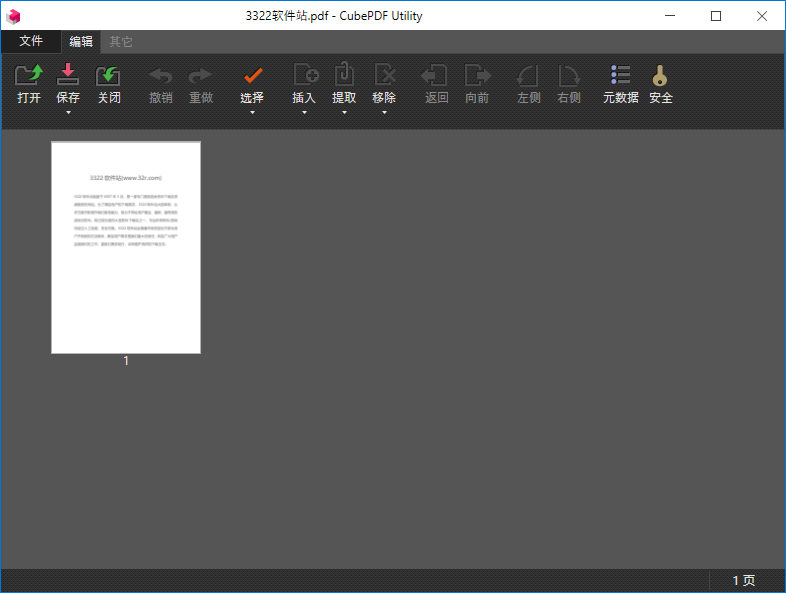
Task: Switch to the 其它 (Other) tab
Action: tap(121, 42)
